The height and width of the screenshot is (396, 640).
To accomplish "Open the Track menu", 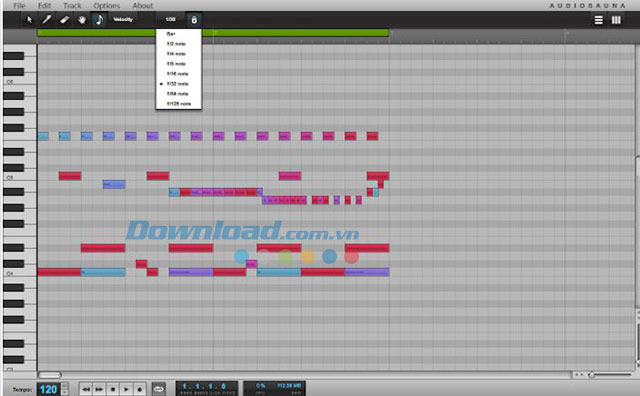I will tap(72, 6).
